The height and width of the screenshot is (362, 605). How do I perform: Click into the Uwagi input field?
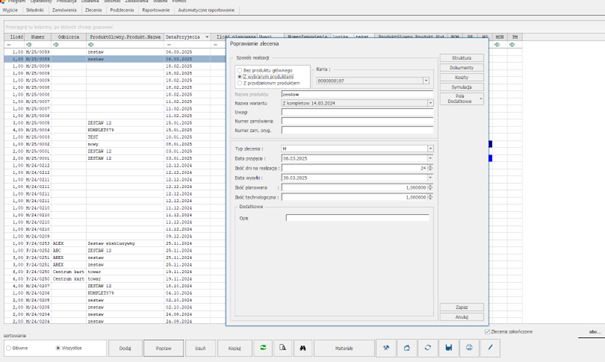[357, 112]
